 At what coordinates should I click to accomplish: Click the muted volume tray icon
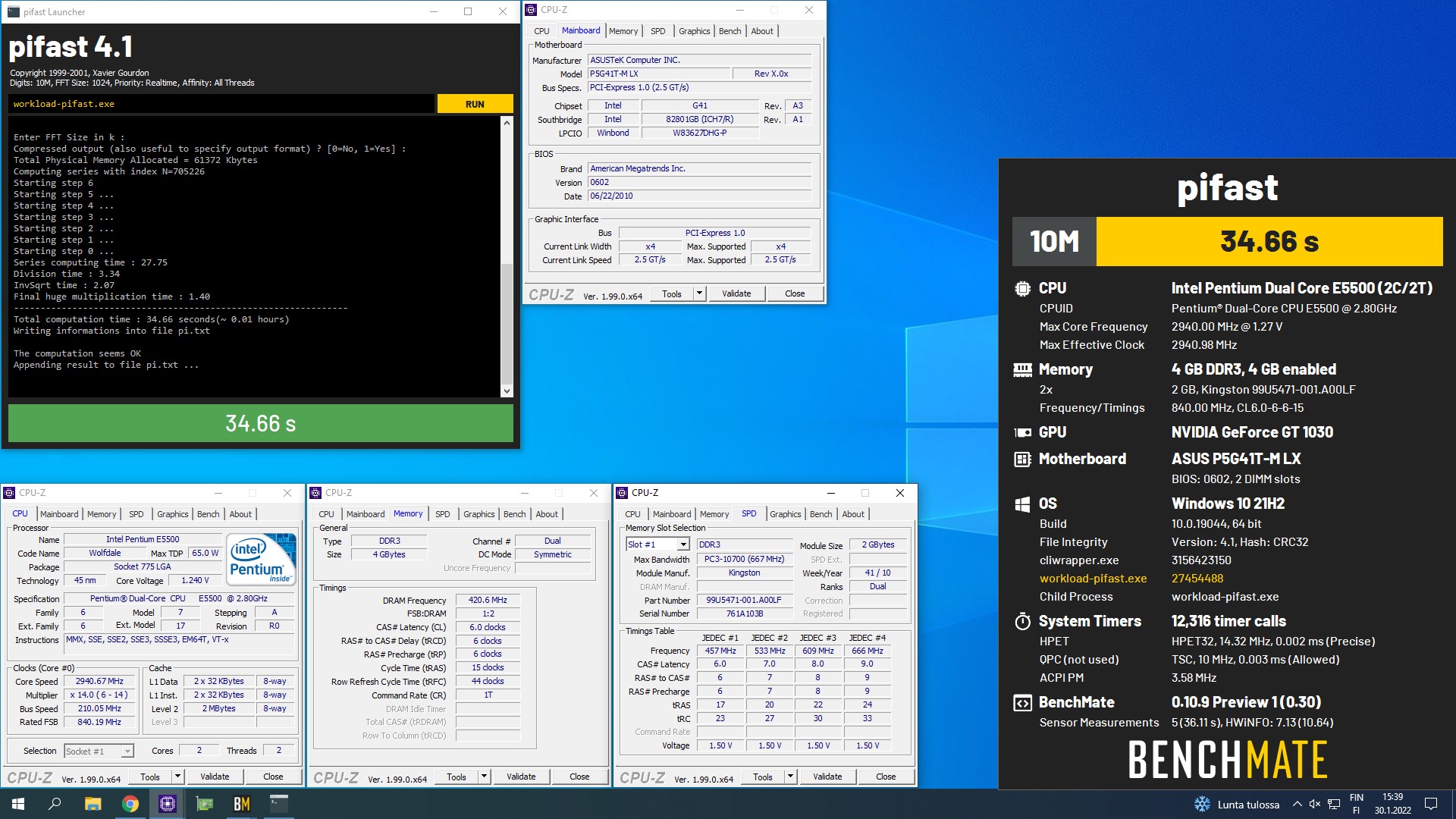(x=1315, y=805)
